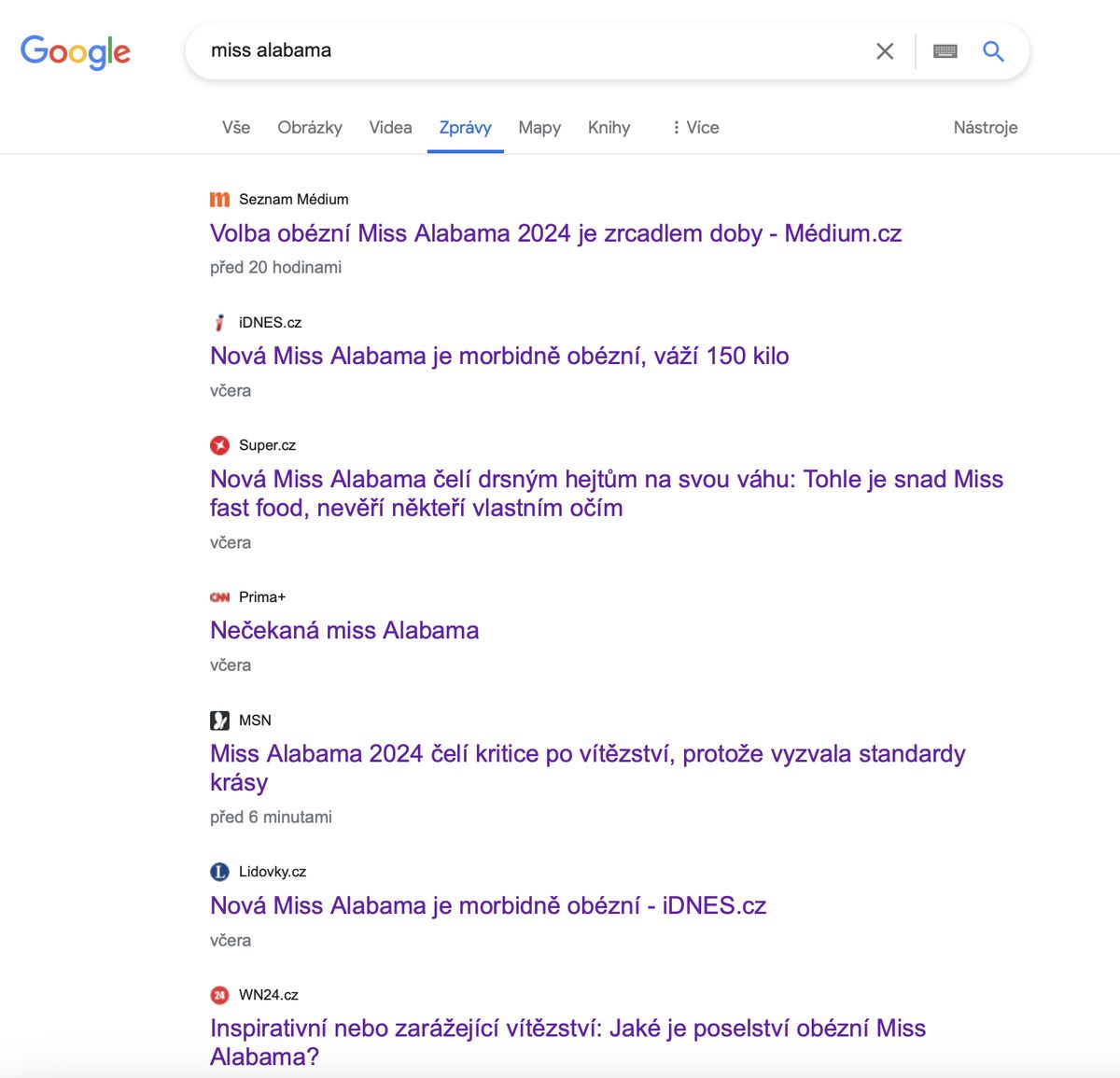
Task: Click the MSN favicon
Action: [219, 720]
